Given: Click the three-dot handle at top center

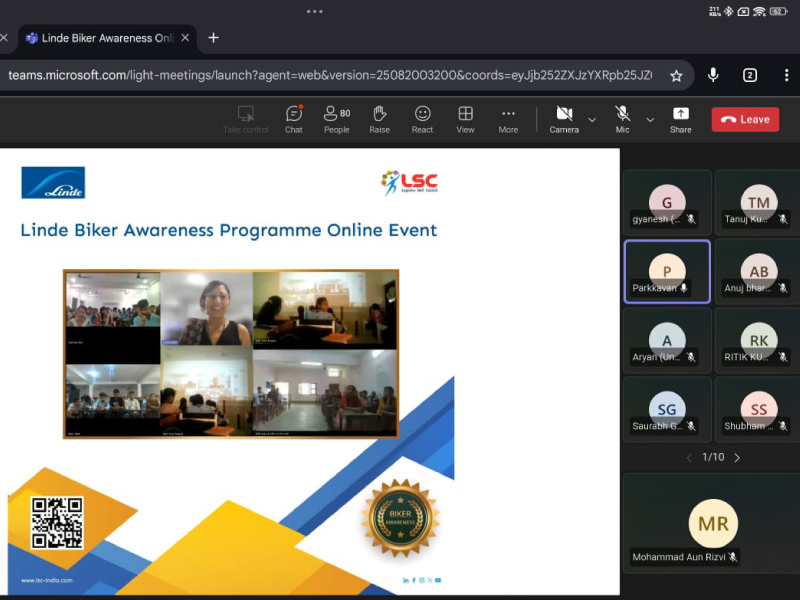Looking at the screenshot, I should (314, 11).
